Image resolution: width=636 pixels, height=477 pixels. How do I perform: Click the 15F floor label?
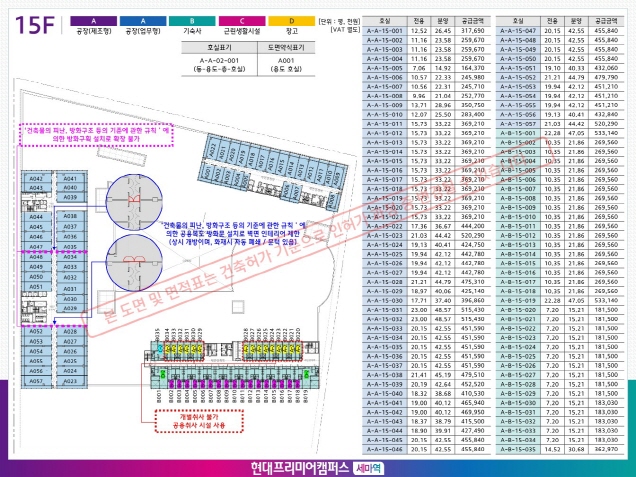[36, 25]
